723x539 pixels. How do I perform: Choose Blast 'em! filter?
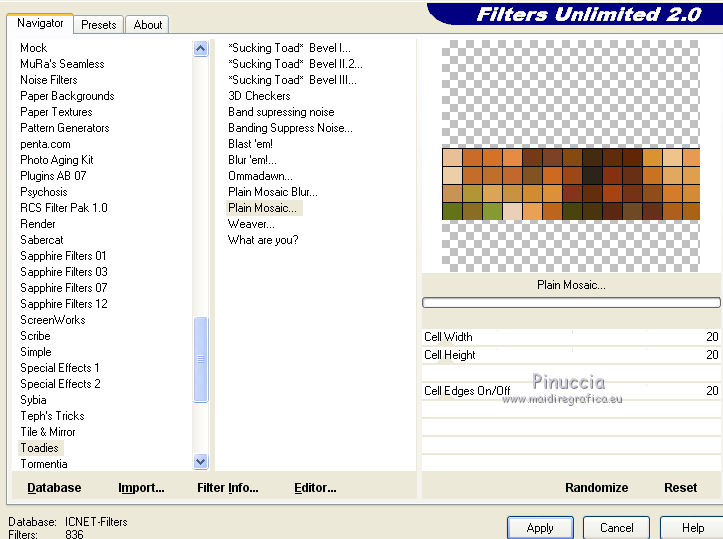click(250, 144)
